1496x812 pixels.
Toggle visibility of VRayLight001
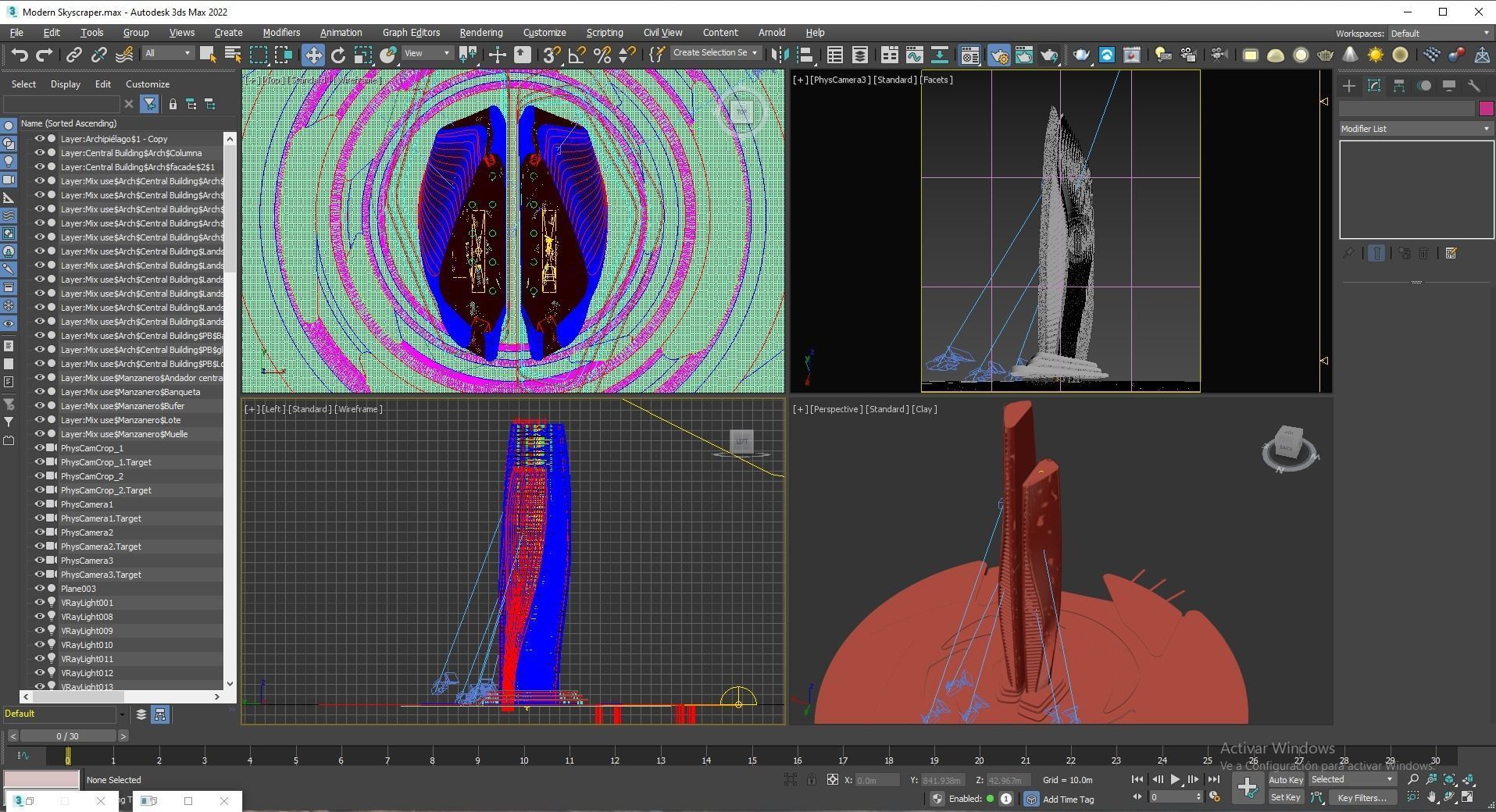click(x=39, y=603)
